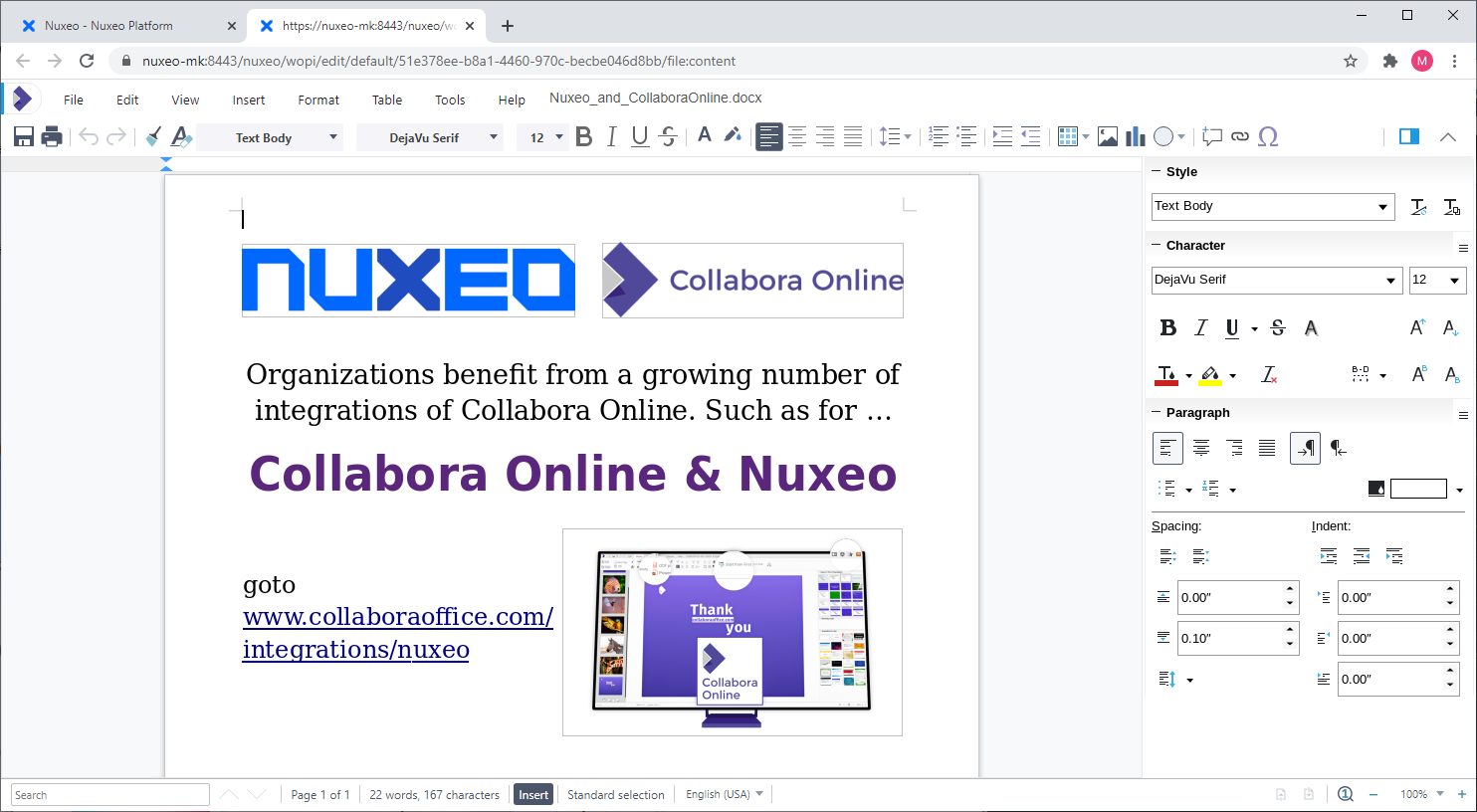Toggle bold in main toolbar
The image size is (1477, 812).
[584, 137]
